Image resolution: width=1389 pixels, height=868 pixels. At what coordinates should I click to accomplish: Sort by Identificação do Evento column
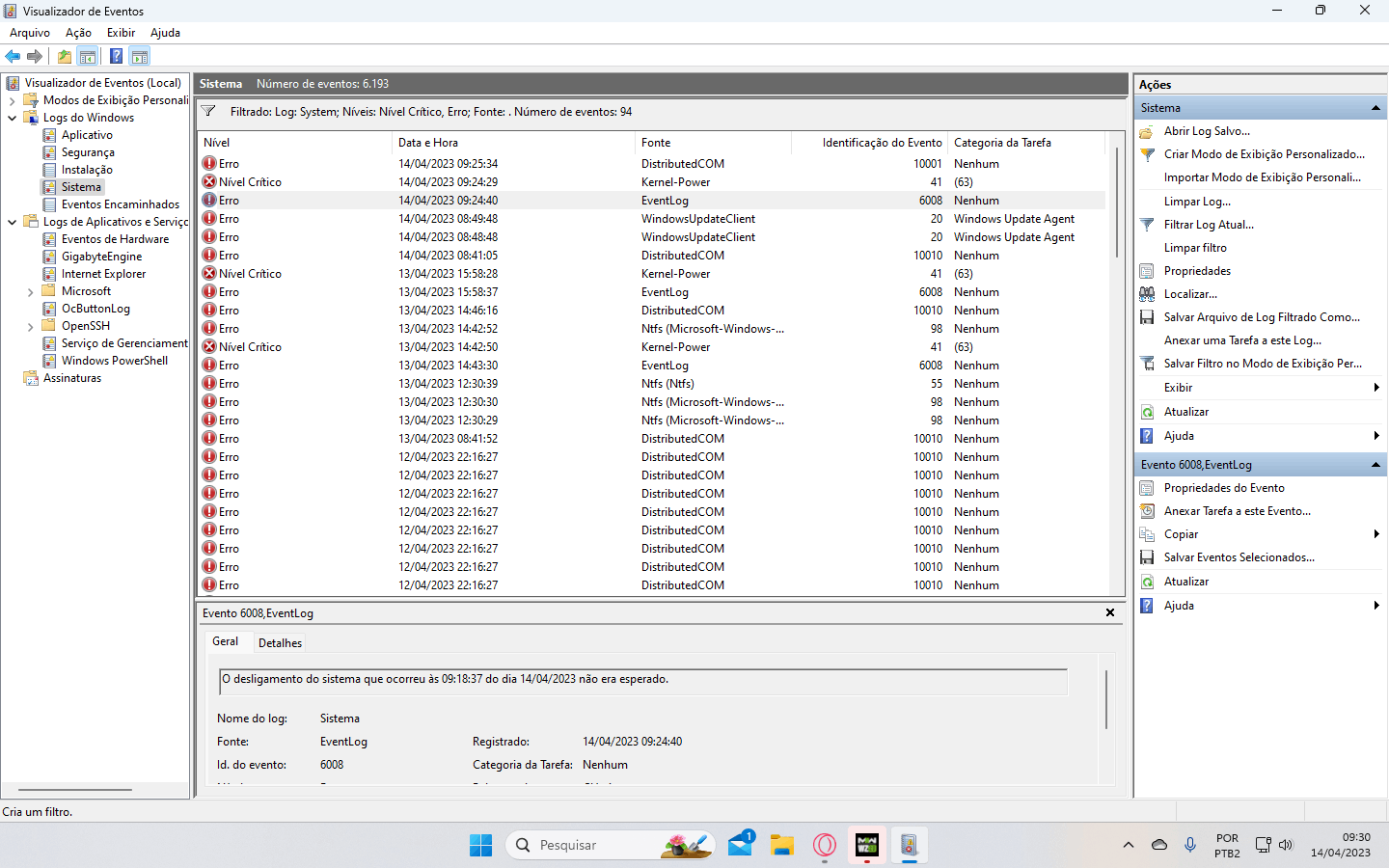(869, 143)
